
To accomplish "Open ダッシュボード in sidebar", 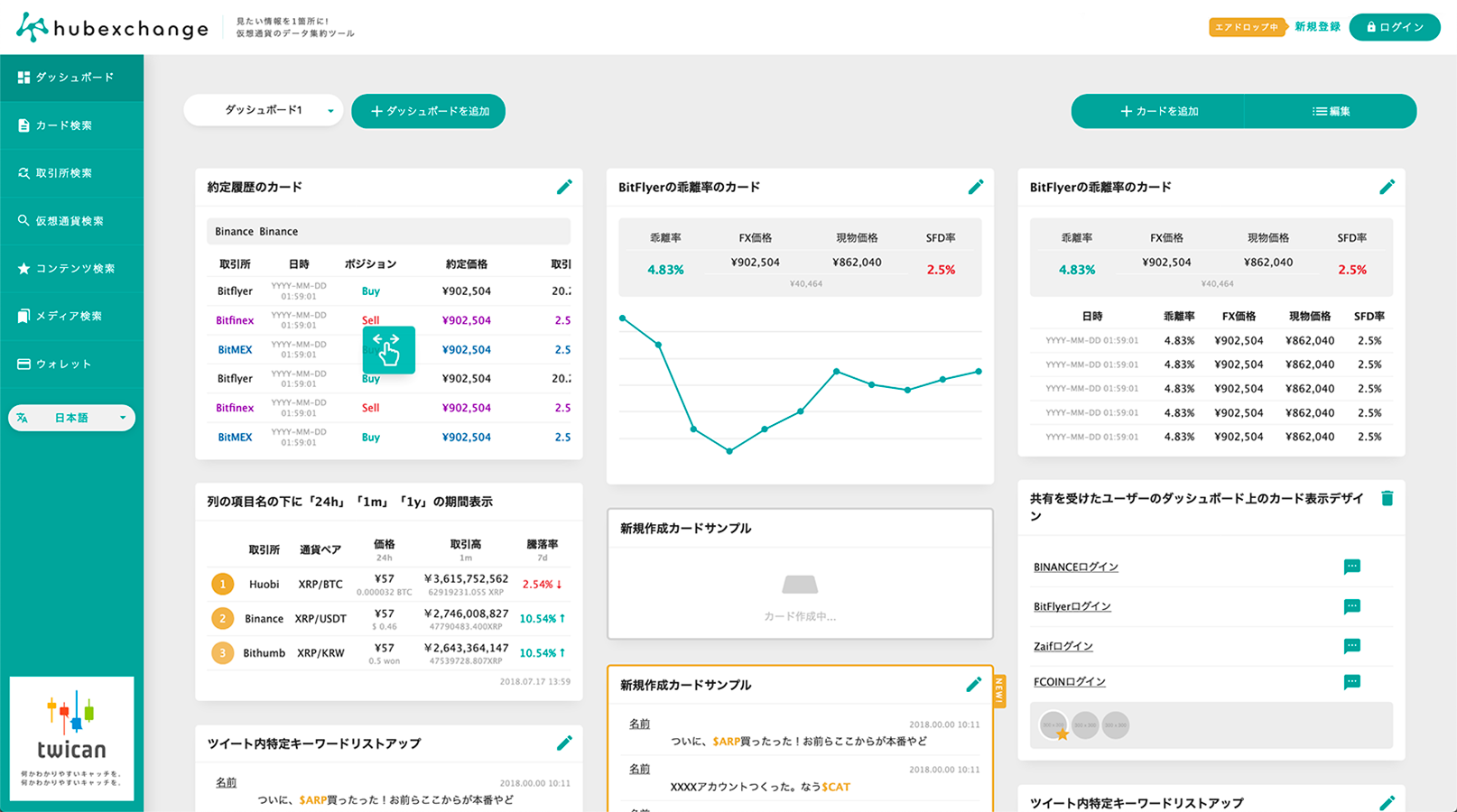I will [x=71, y=78].
